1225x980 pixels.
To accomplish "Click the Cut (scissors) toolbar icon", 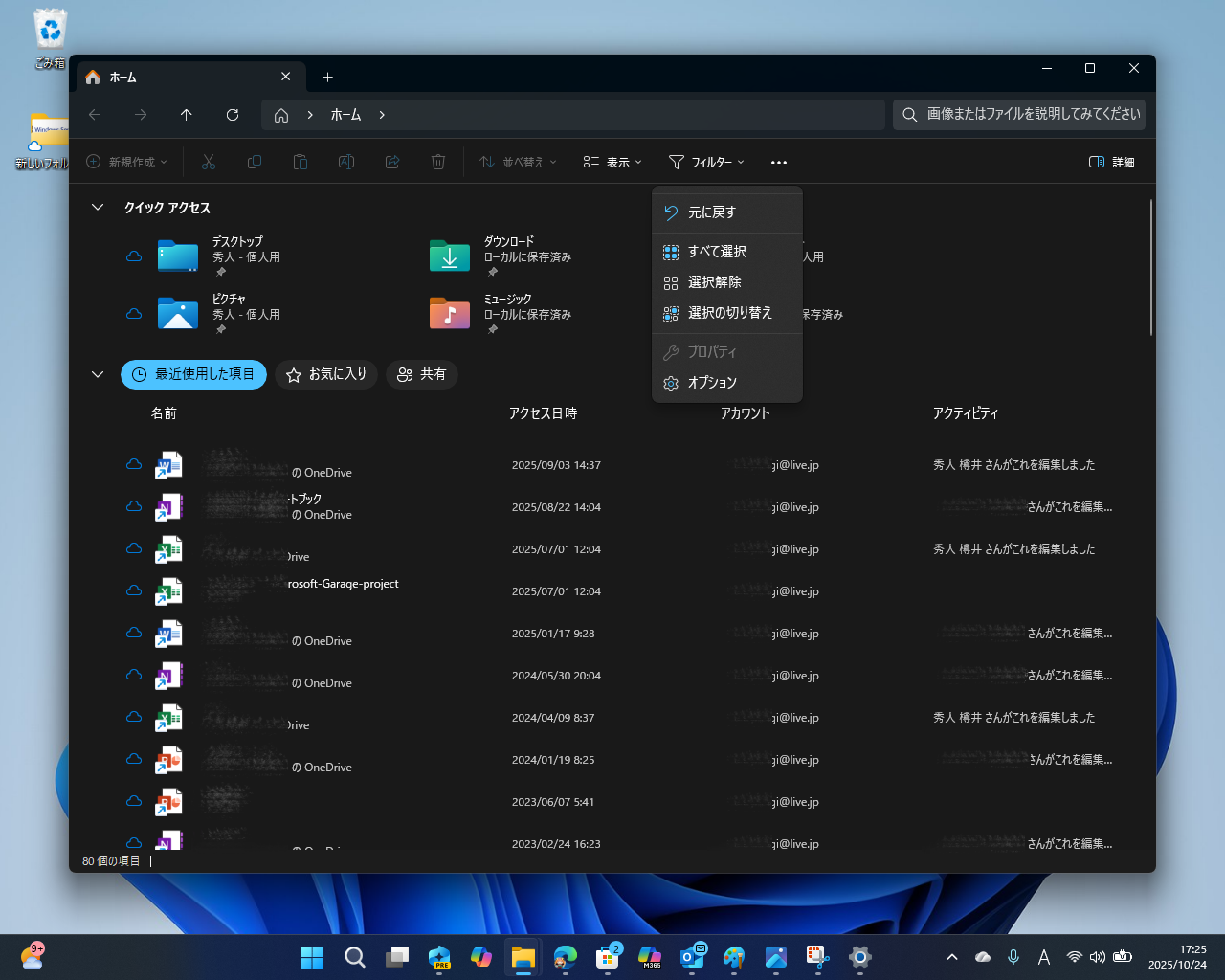I will [209, 163].
